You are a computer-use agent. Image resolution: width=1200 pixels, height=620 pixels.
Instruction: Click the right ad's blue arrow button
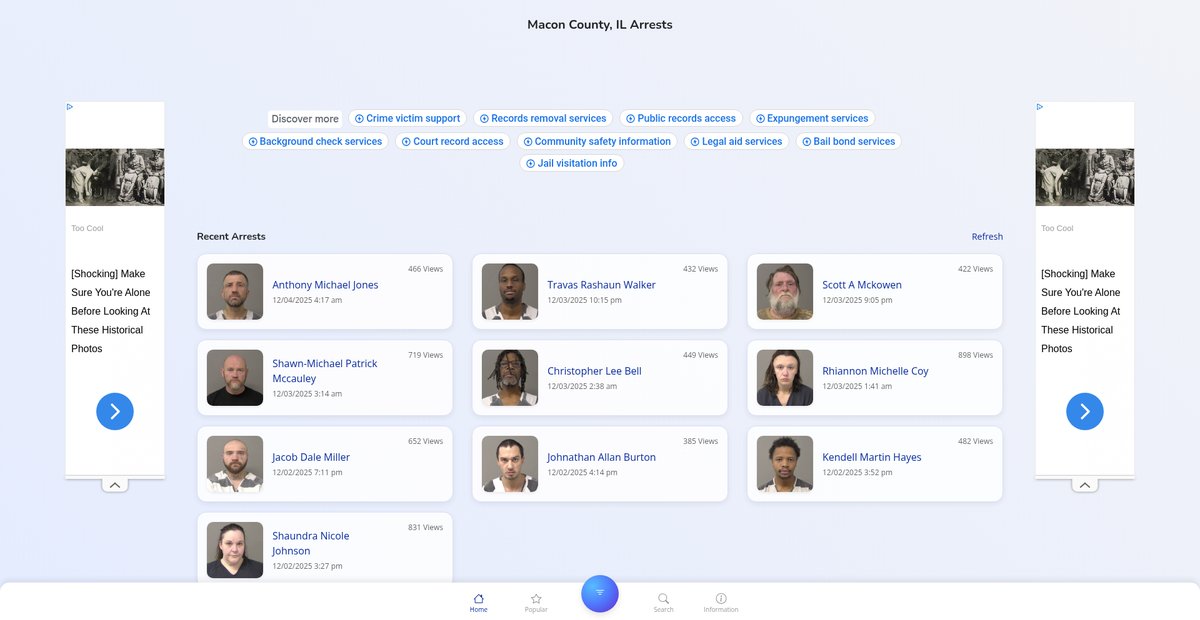(x=1085, y=411)
